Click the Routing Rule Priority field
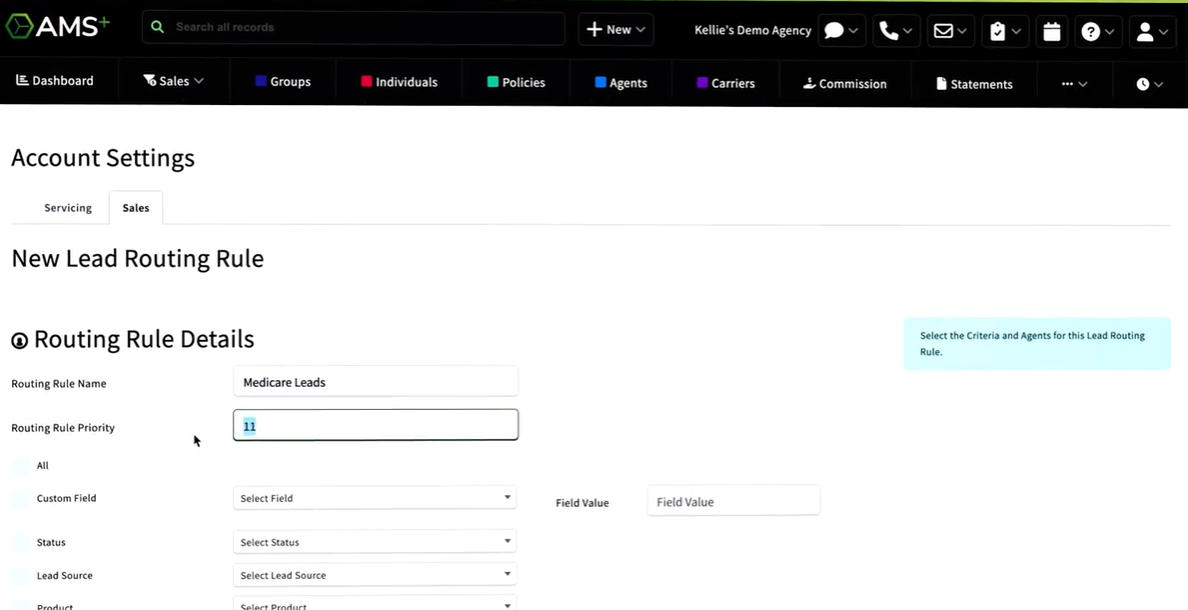Viewport: 1188px width, 610px height. pos(375,425)
